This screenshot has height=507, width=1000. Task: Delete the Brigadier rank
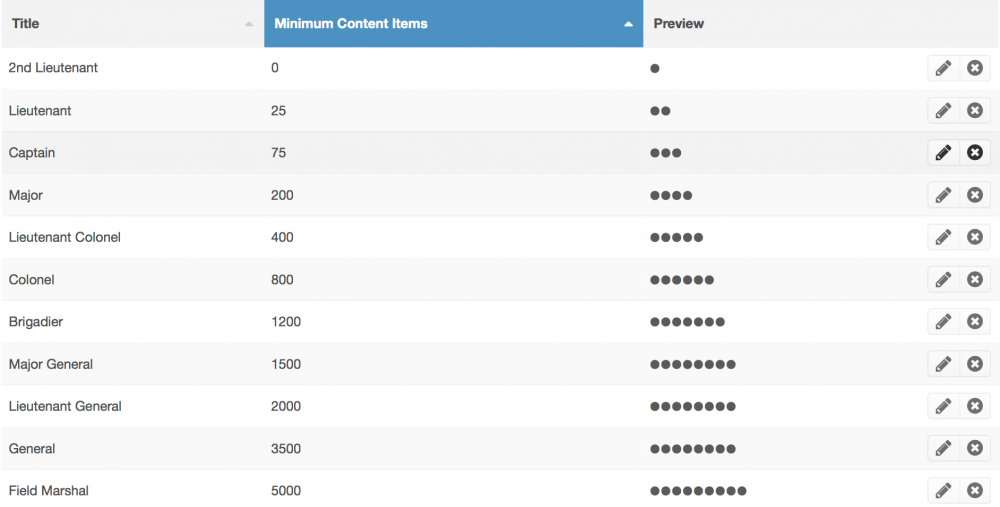click(x=974, y=321)
